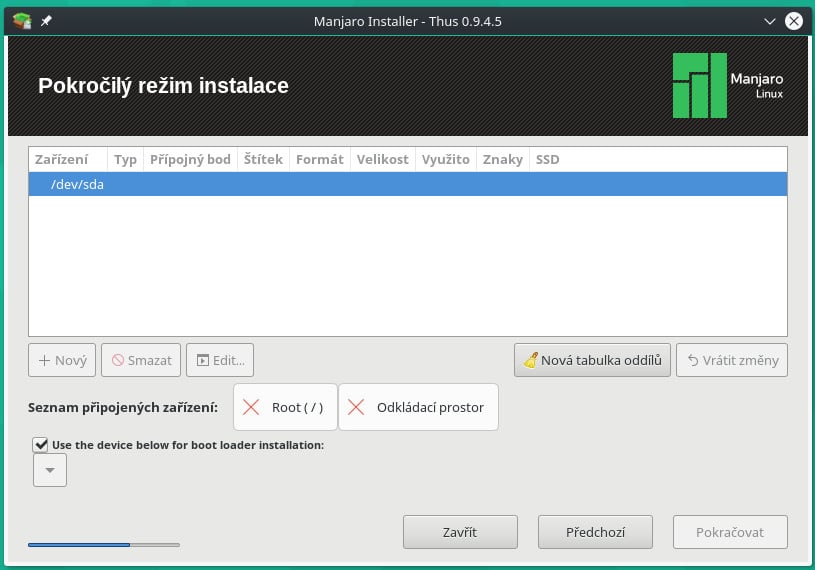Click the Využito column header
This screenshot has height=570, width=815.
(x=445, y=160)
